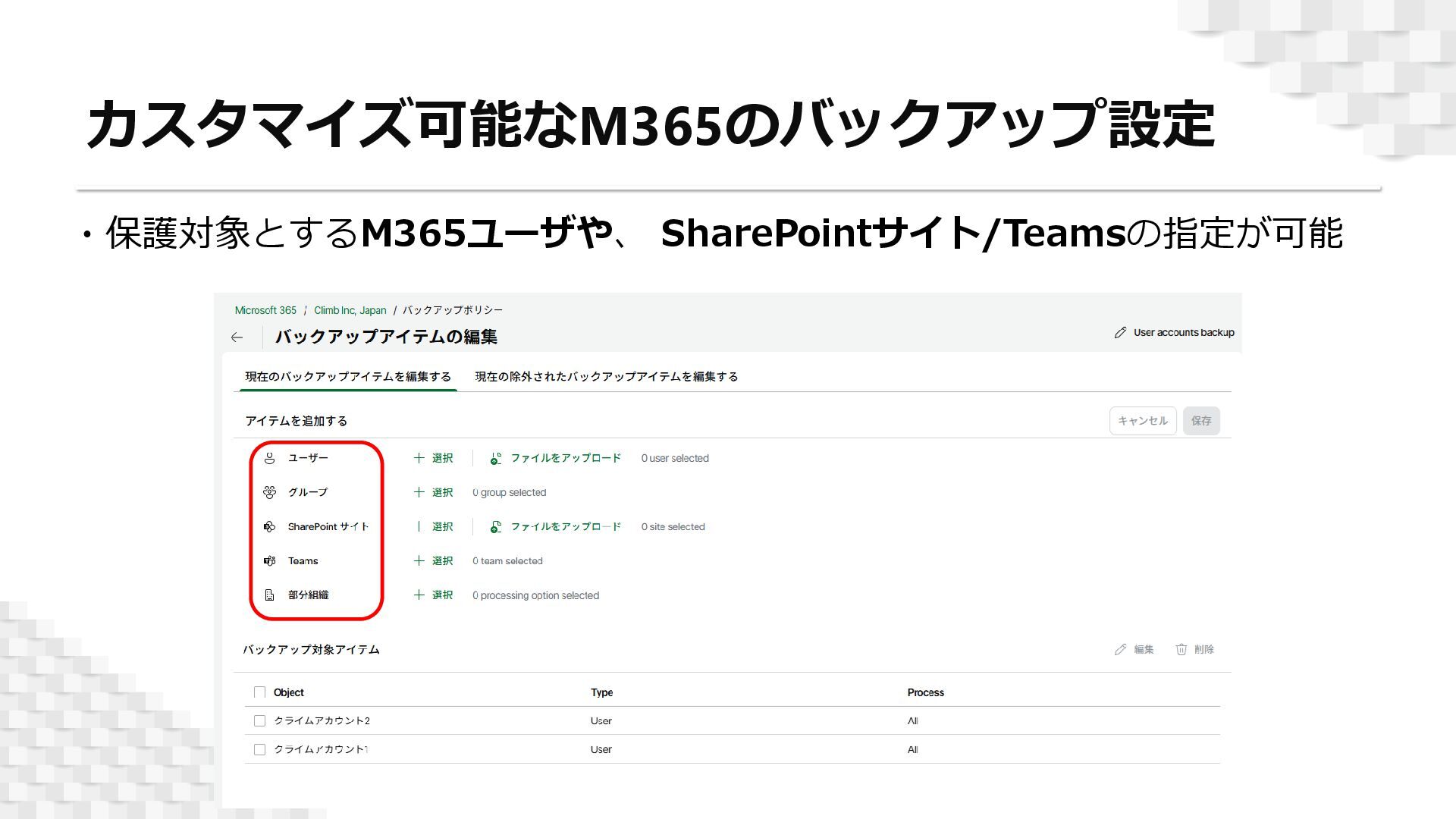Open Microsoft 365 breadcrumb link
The image size is (1456, 819).
pyautogui.click(x=265, y=310)
